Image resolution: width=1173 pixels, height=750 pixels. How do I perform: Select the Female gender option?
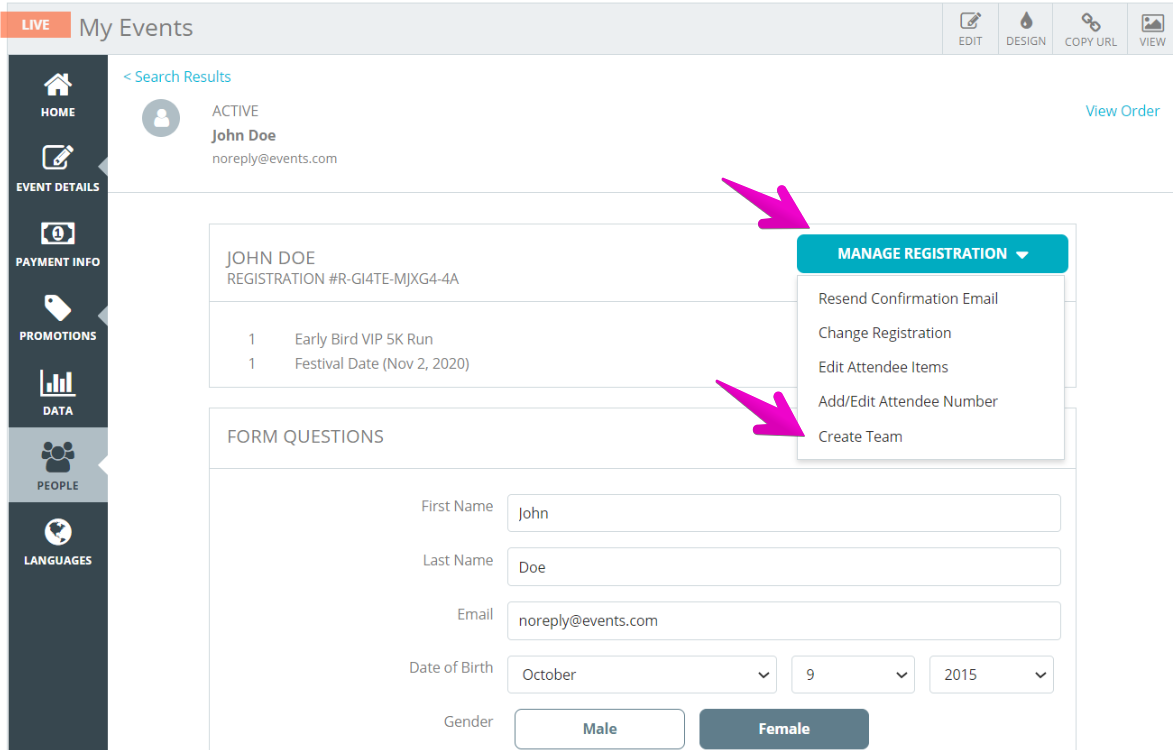pos(784,729)
